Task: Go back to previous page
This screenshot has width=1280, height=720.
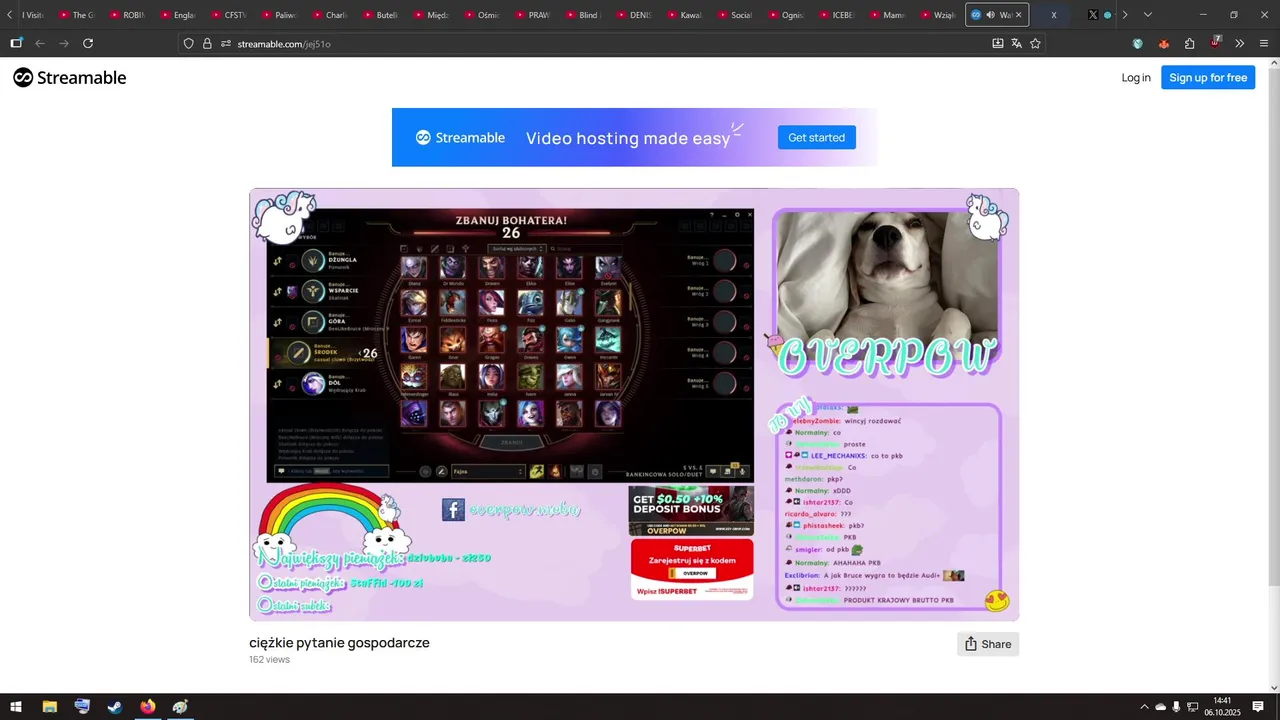Action: (40, 43)
